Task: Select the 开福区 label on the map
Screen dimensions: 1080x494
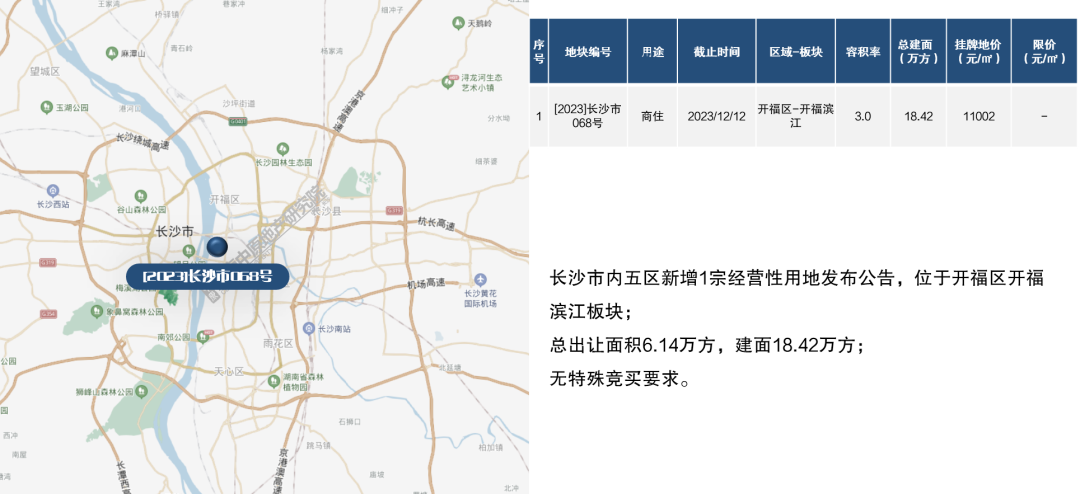Action: pyautogui.click(x=225, y=199)
